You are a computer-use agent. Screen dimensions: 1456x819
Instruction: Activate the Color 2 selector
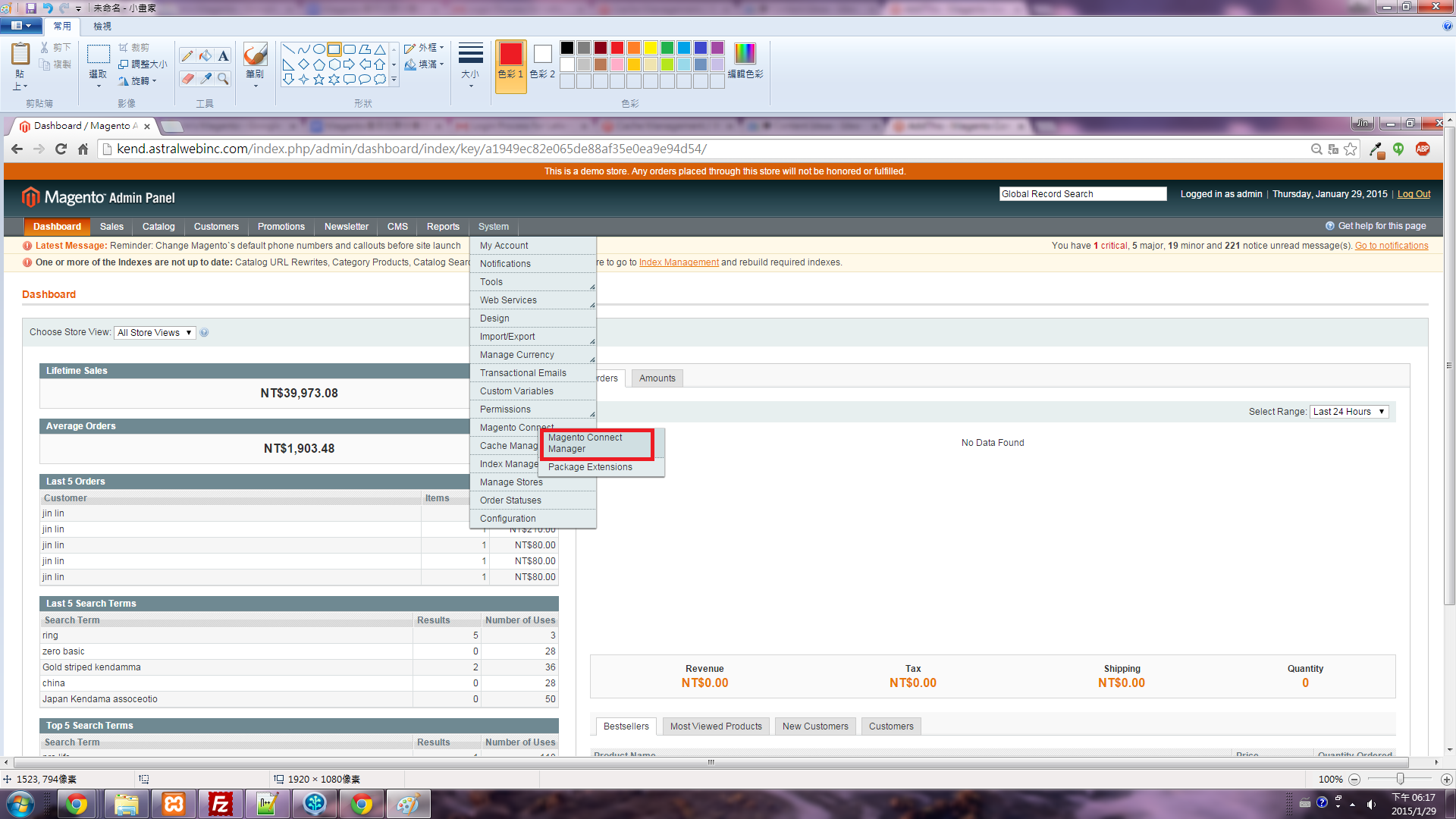[x=542, y=61]
